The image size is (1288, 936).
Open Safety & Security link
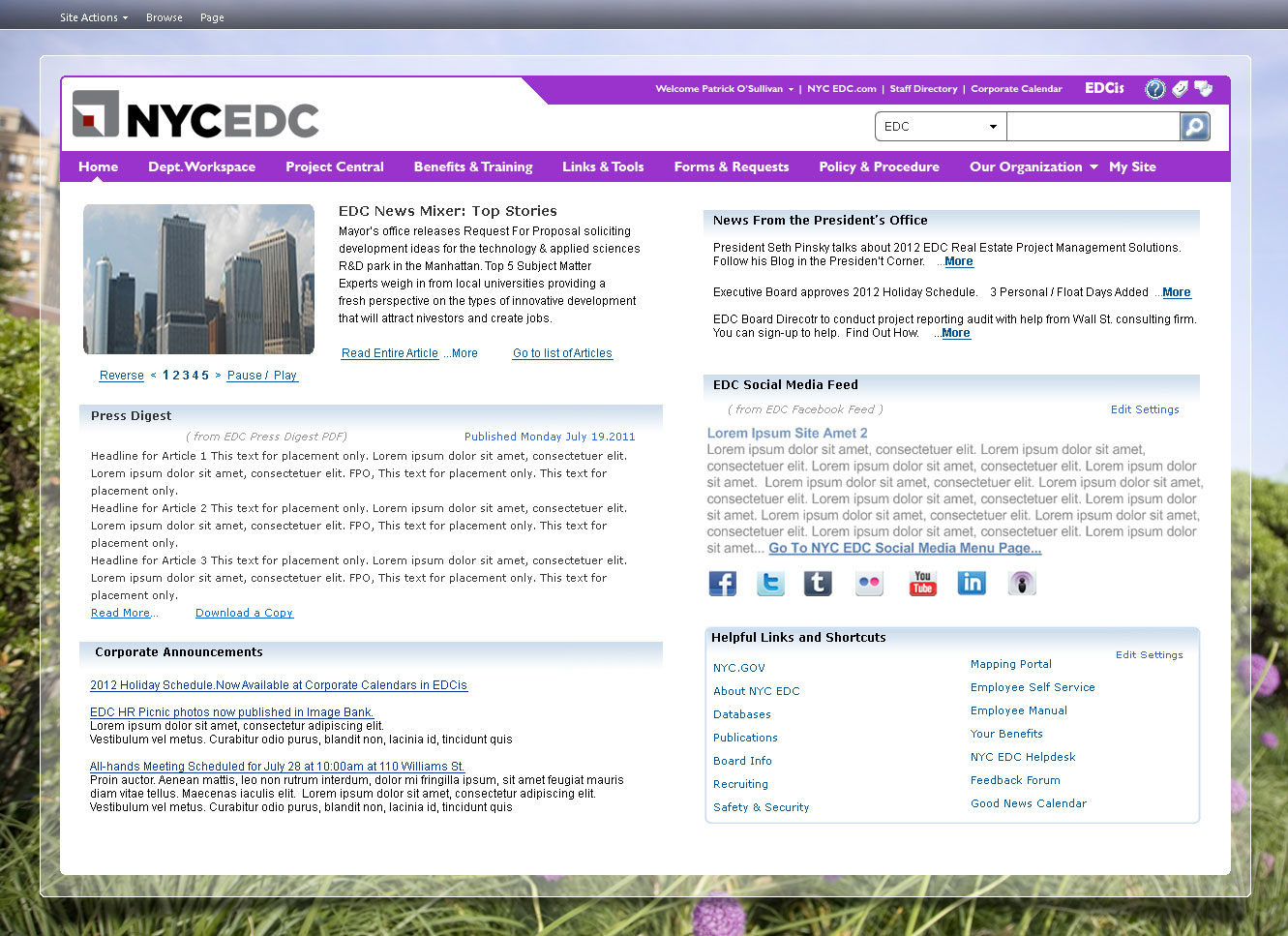(761, 807)
